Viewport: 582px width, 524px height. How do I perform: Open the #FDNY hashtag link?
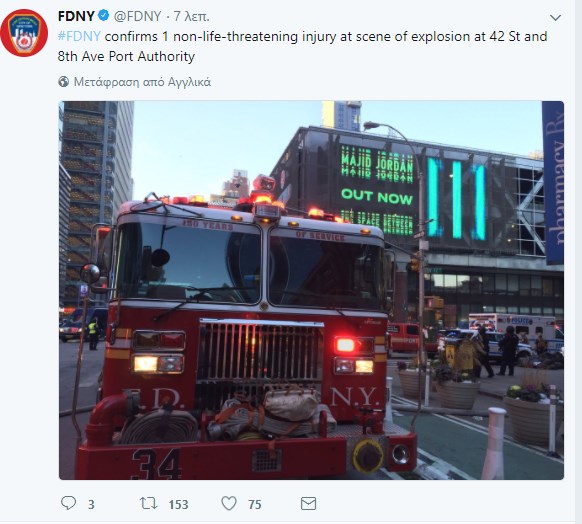(79, 36)
